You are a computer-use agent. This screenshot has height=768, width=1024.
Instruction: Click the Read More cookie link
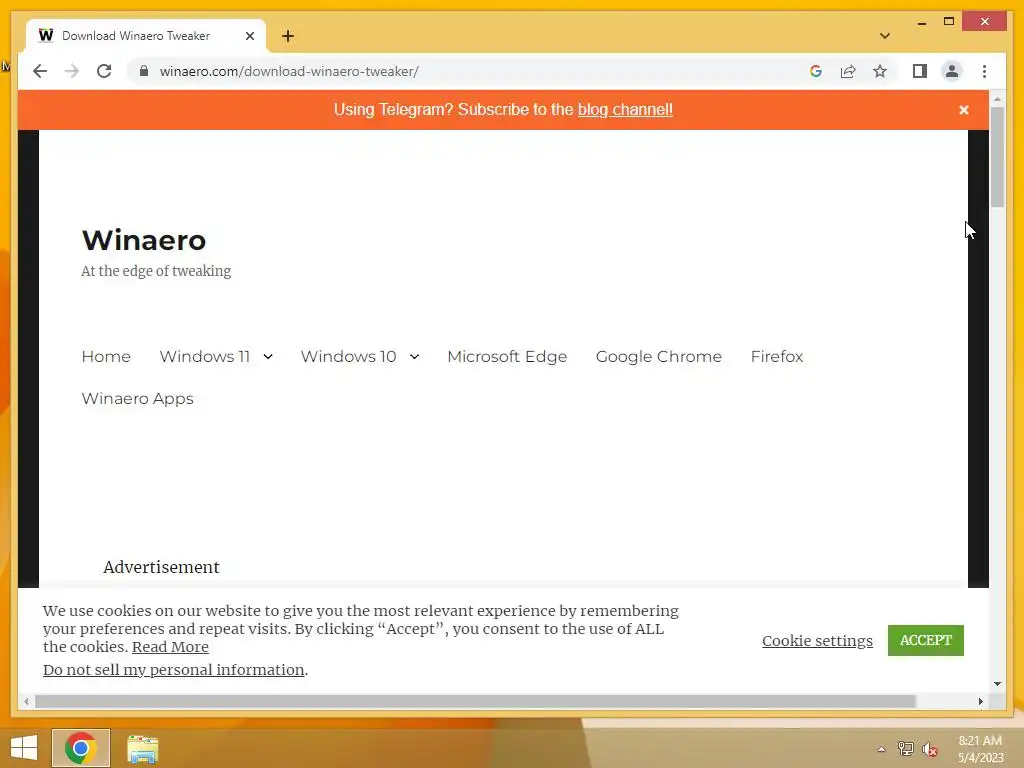point(170,647)
